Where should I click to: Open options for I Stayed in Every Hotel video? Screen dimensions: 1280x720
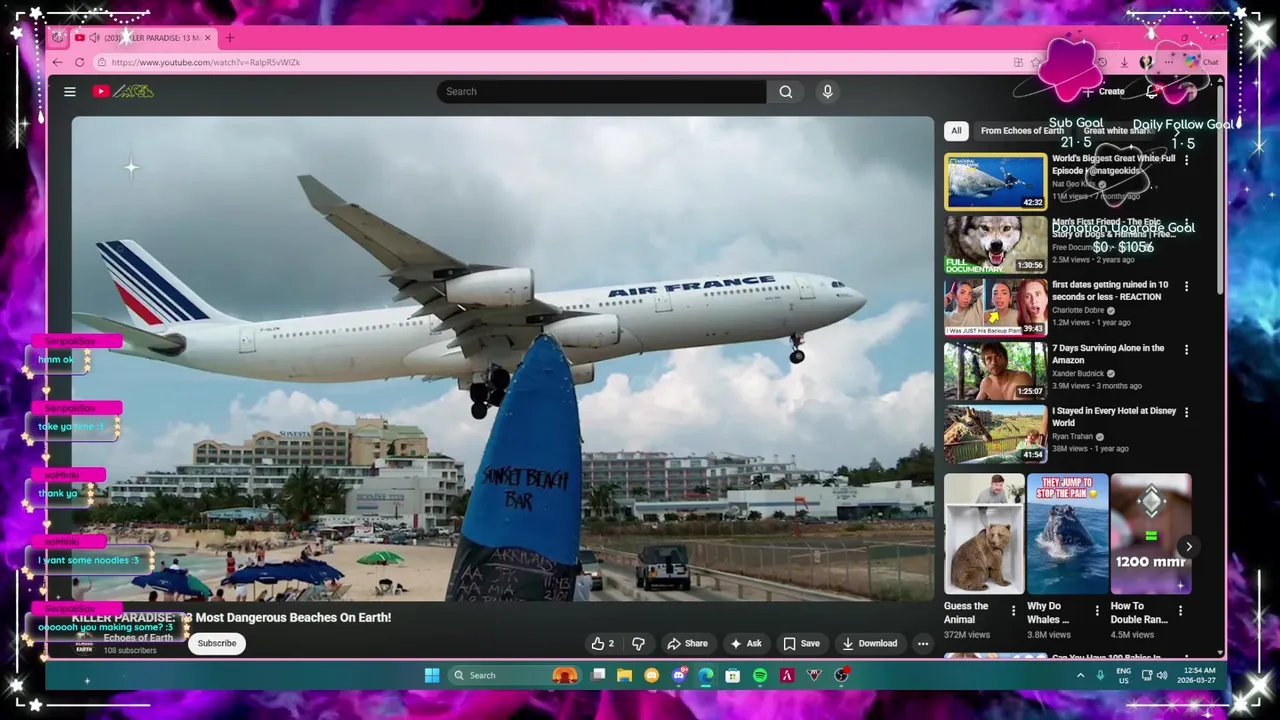[1186, 412]
